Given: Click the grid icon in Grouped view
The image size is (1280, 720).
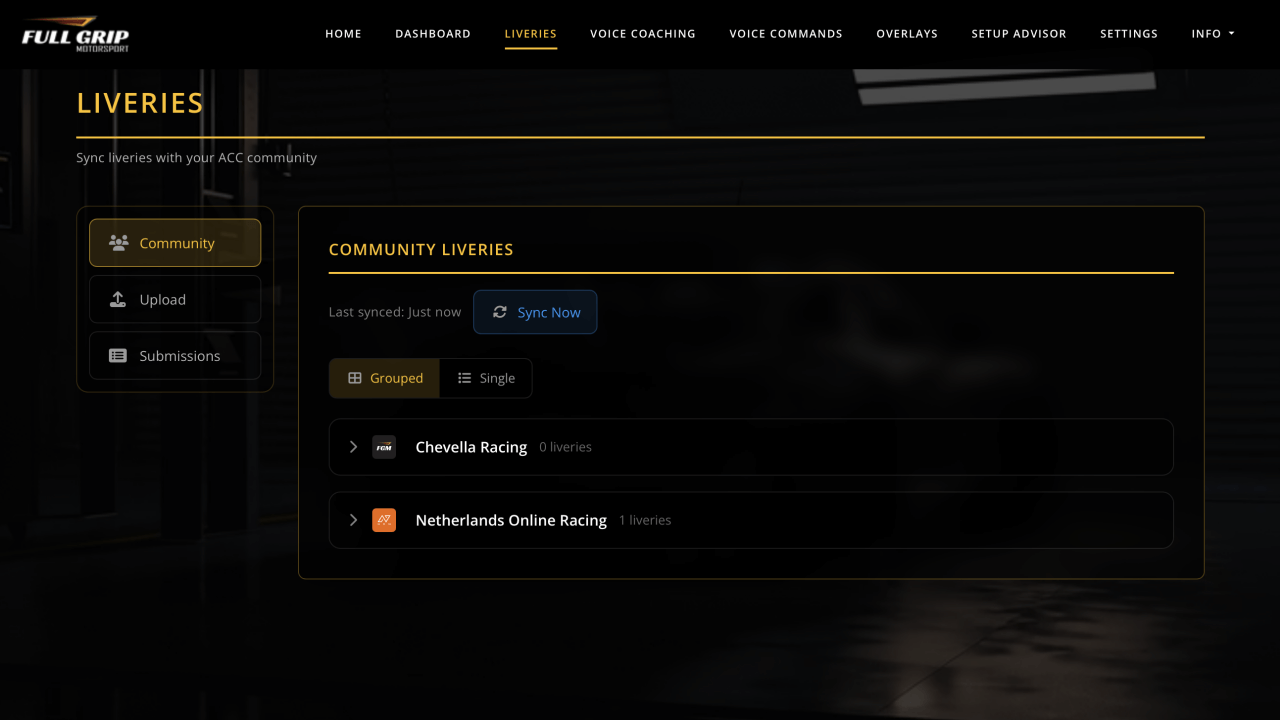Looking at the screenshot, I should [354, 378].
